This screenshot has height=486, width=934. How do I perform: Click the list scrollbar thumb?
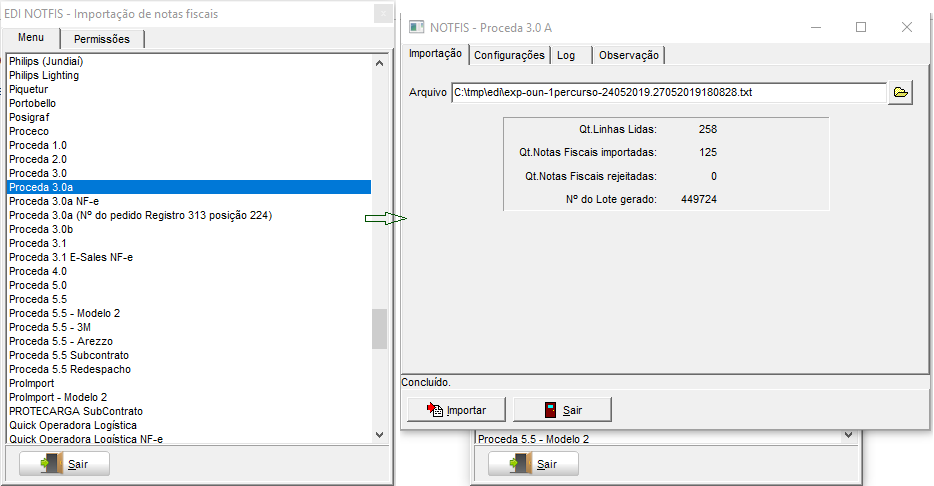click(x=379, y=329)
